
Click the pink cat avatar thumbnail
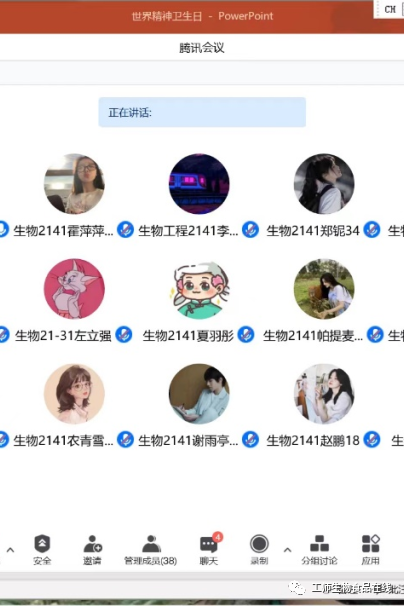tap(74, 289)
